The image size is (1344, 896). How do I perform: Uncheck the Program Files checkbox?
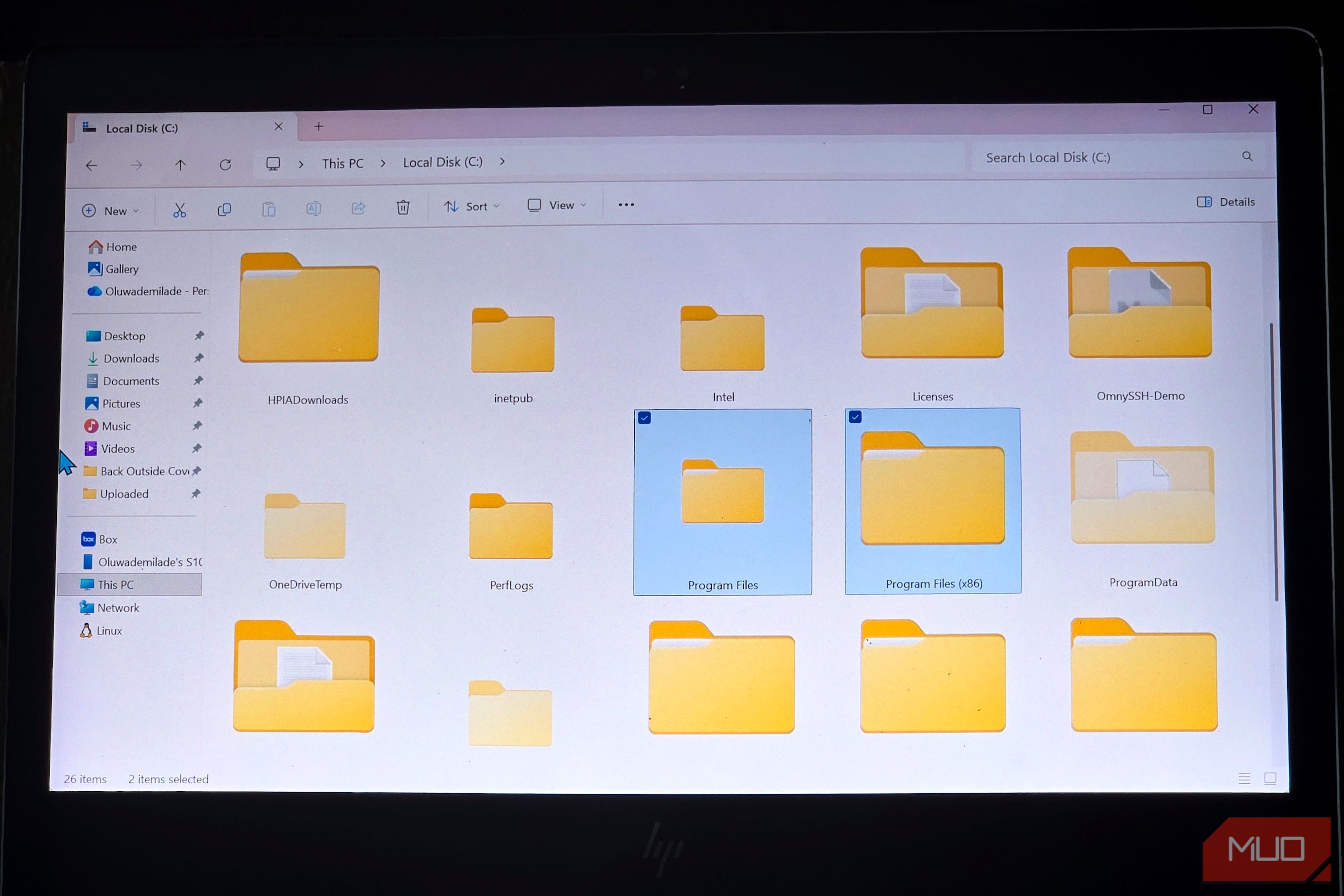click(645, 418)
